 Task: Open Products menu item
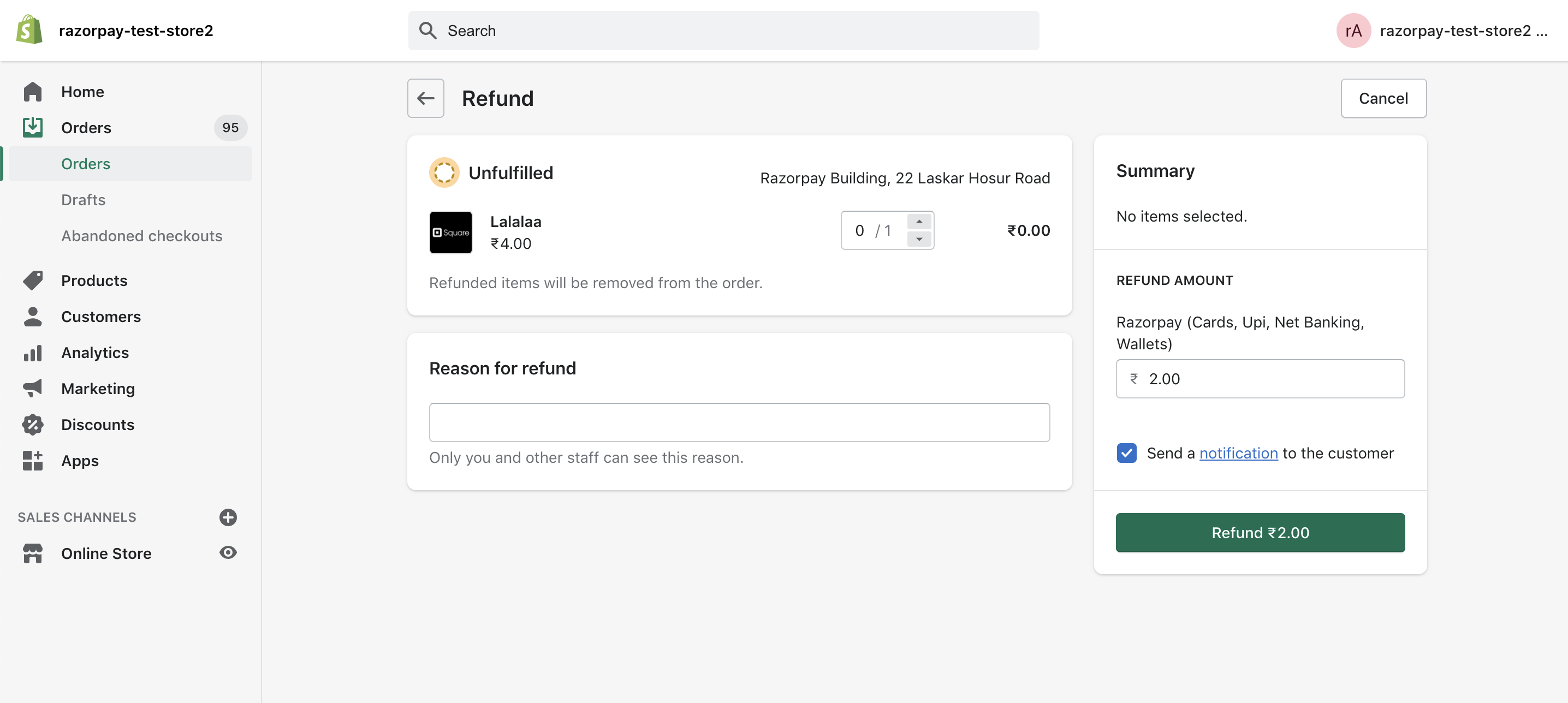[x=94, y=281]
